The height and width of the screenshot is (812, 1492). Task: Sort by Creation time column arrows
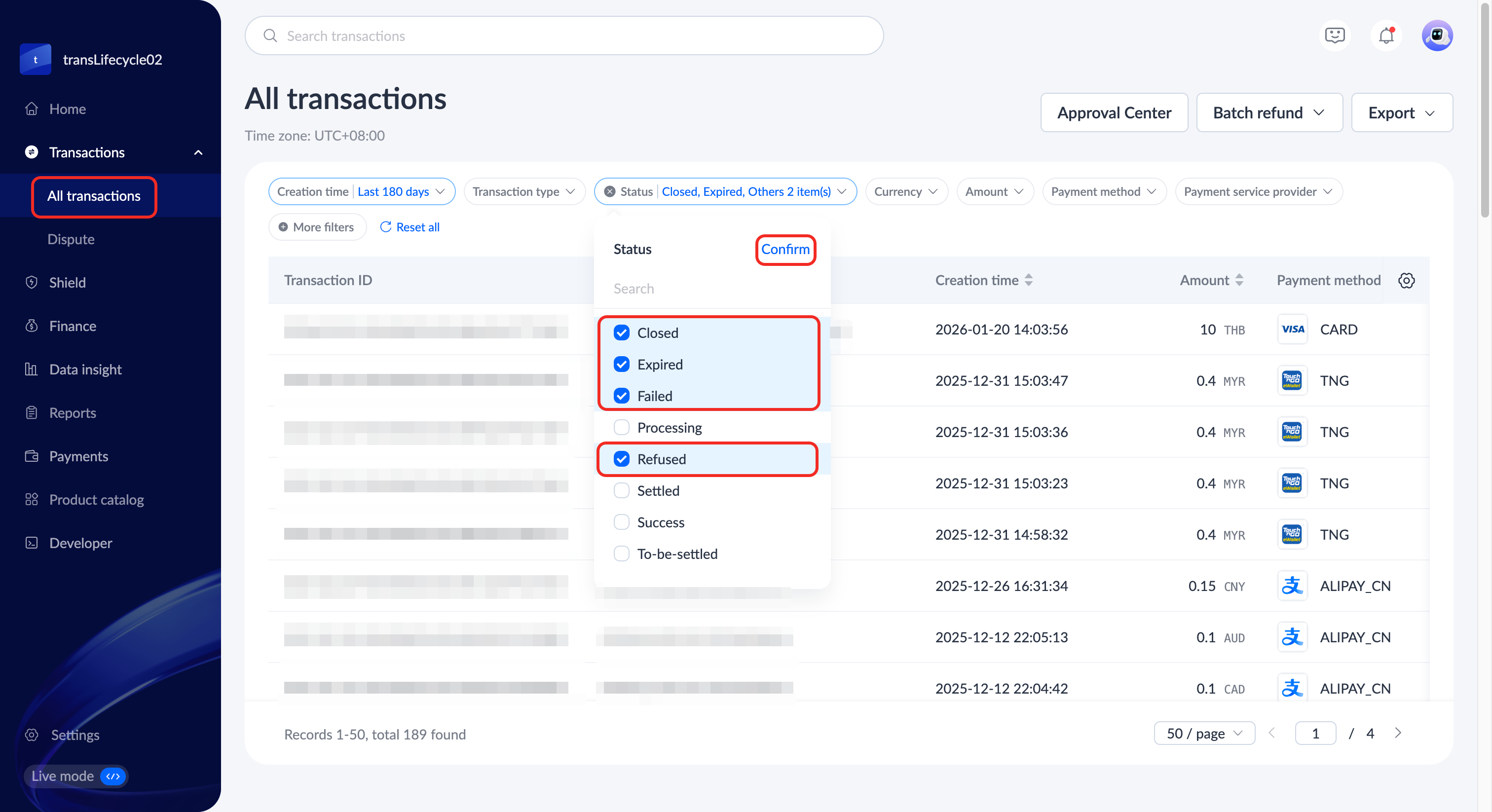[1029, 280]
